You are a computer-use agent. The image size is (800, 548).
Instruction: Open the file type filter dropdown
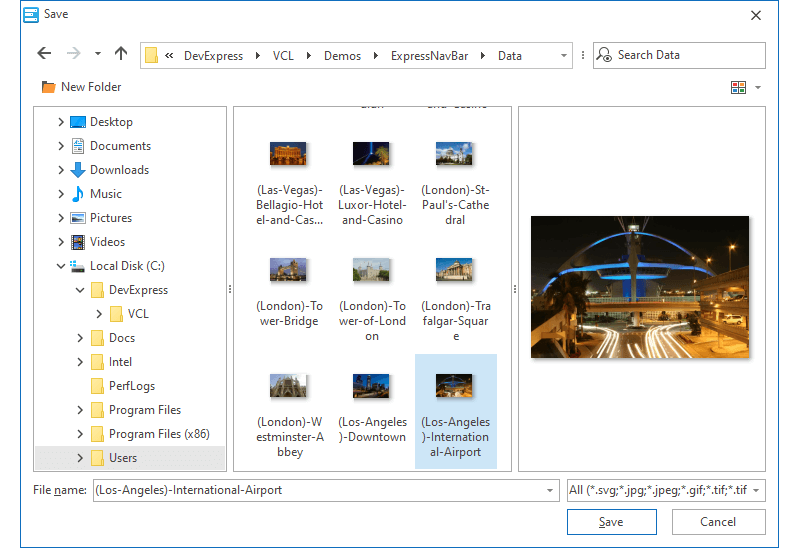666,490
